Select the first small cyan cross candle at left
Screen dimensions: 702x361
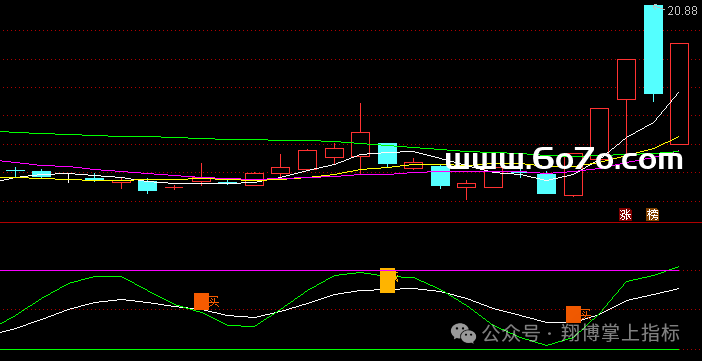pyautogui.click(x=15, y=172)
